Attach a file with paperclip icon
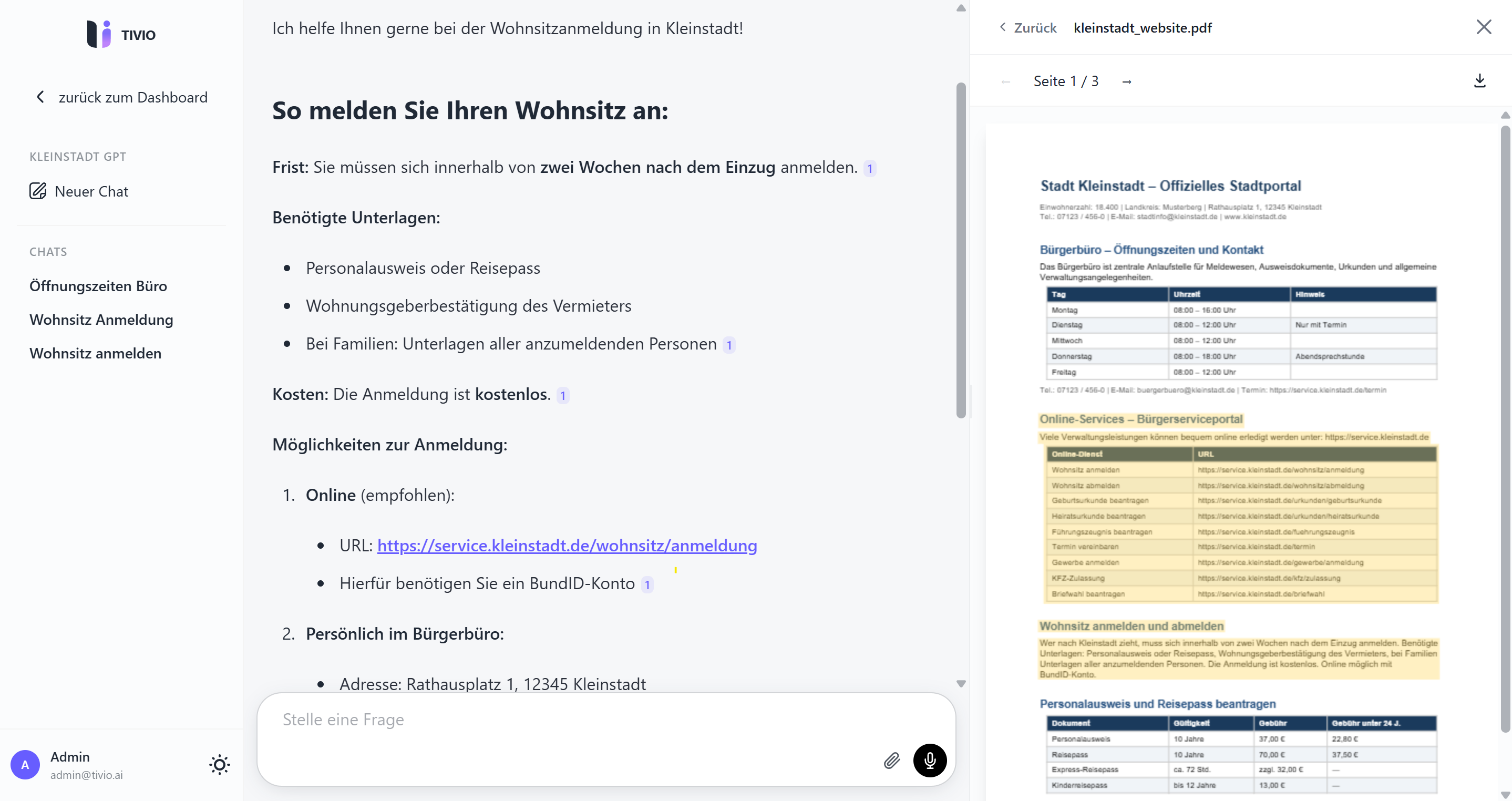 (891, 761)
